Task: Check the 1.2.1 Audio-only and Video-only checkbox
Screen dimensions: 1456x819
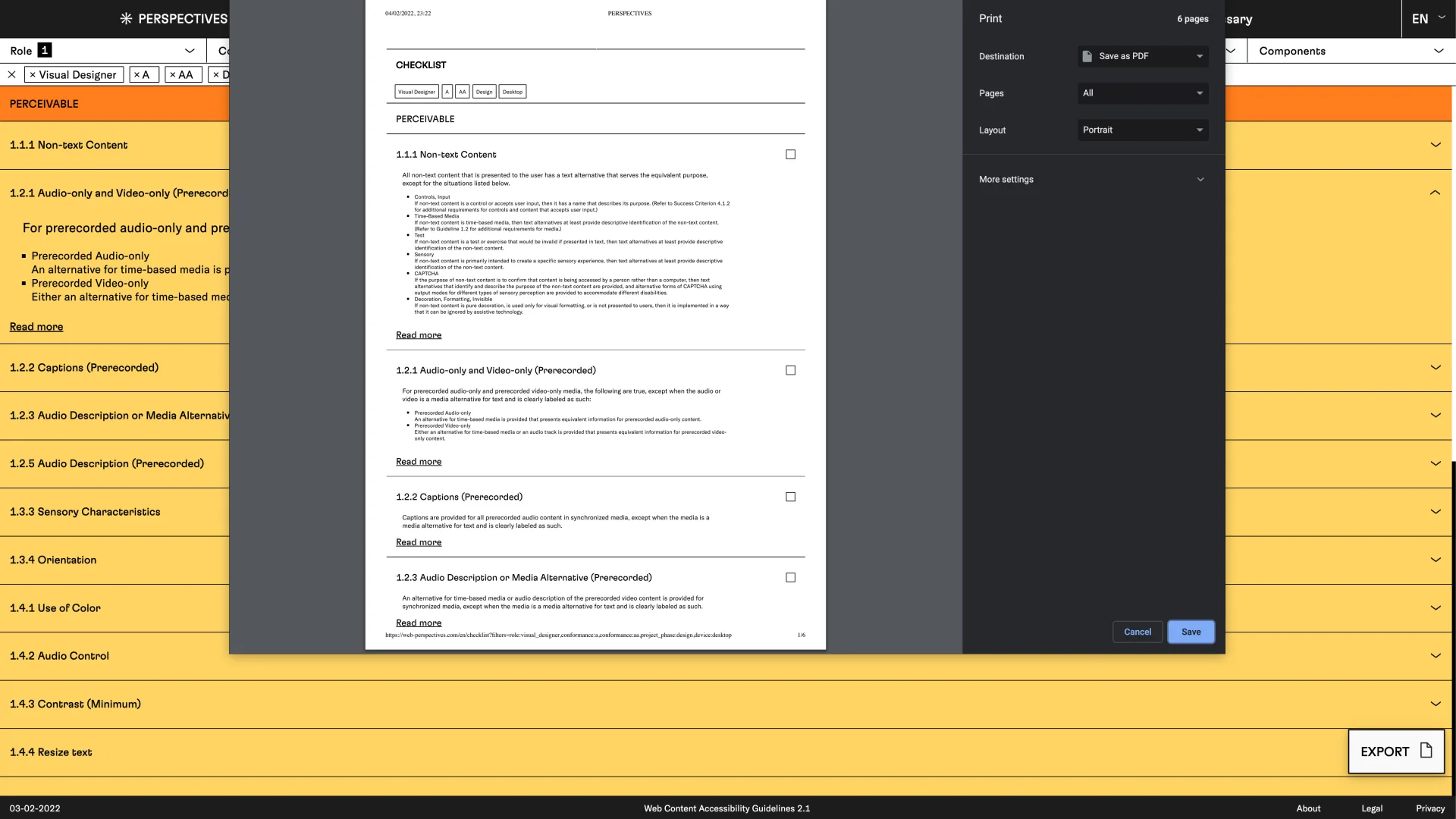Action: (x=790, y=371)
